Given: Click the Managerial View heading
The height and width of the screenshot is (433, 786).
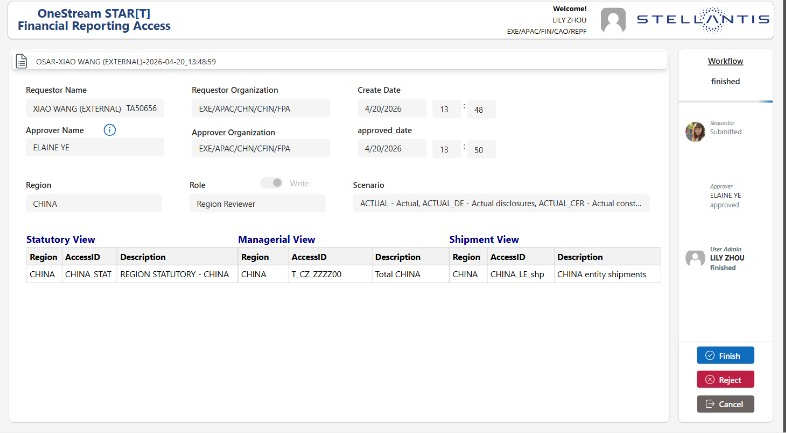Looking at the screenshot, I should tap(277, 240).
